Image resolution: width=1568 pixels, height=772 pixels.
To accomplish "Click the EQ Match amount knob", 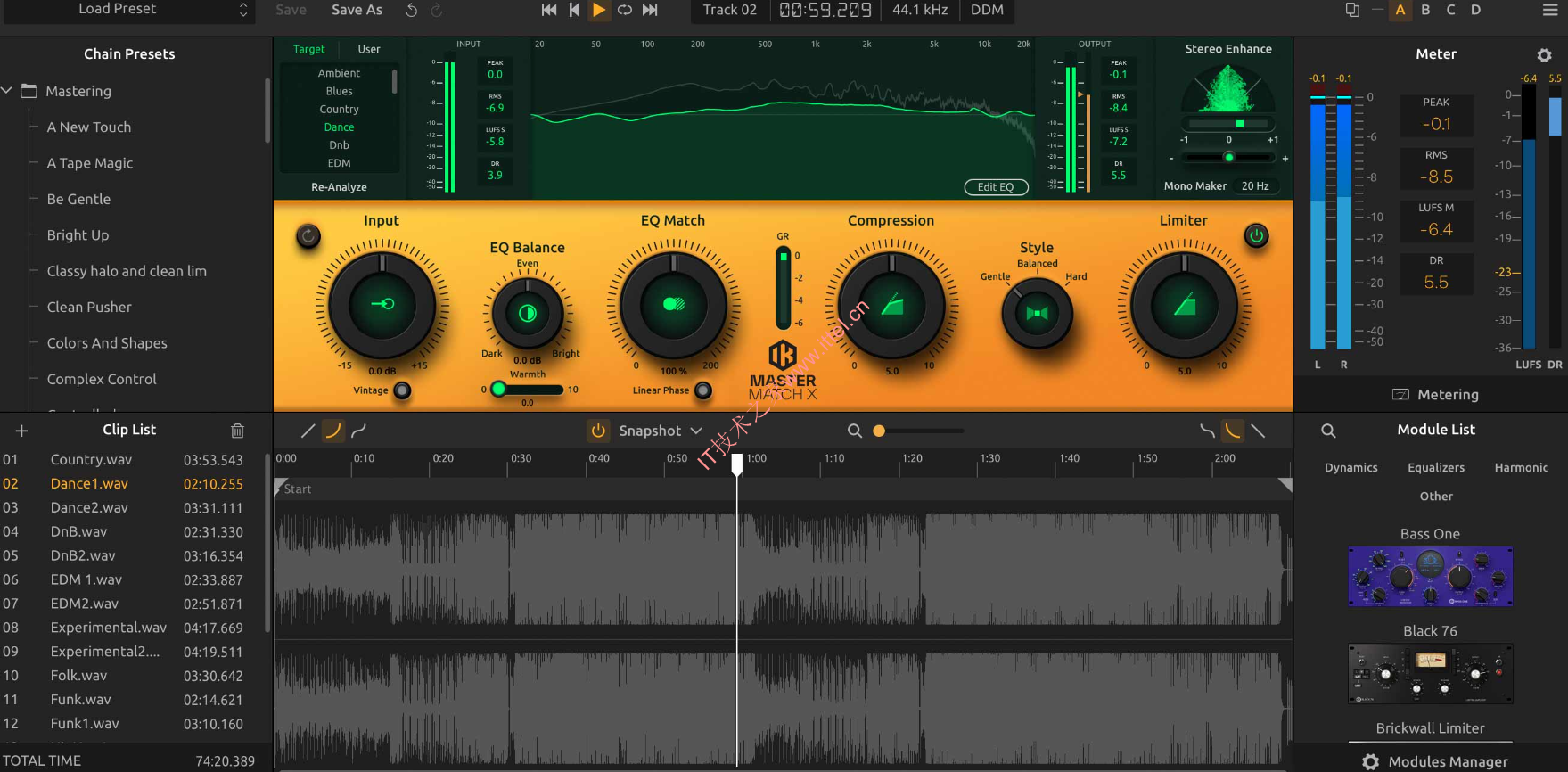I will (x=674, y=305).
